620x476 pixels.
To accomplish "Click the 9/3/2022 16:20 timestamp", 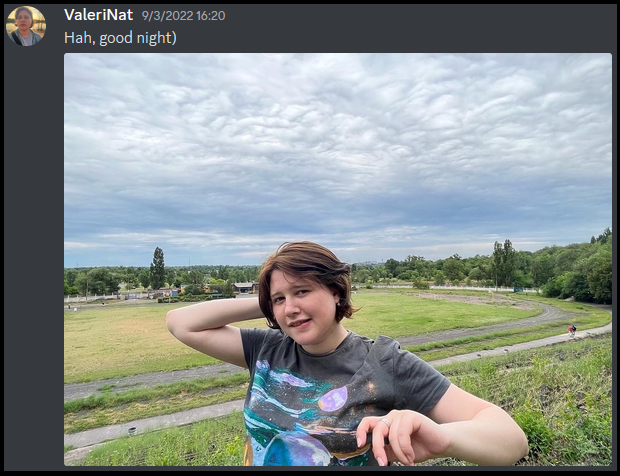I will pos(183,15).
